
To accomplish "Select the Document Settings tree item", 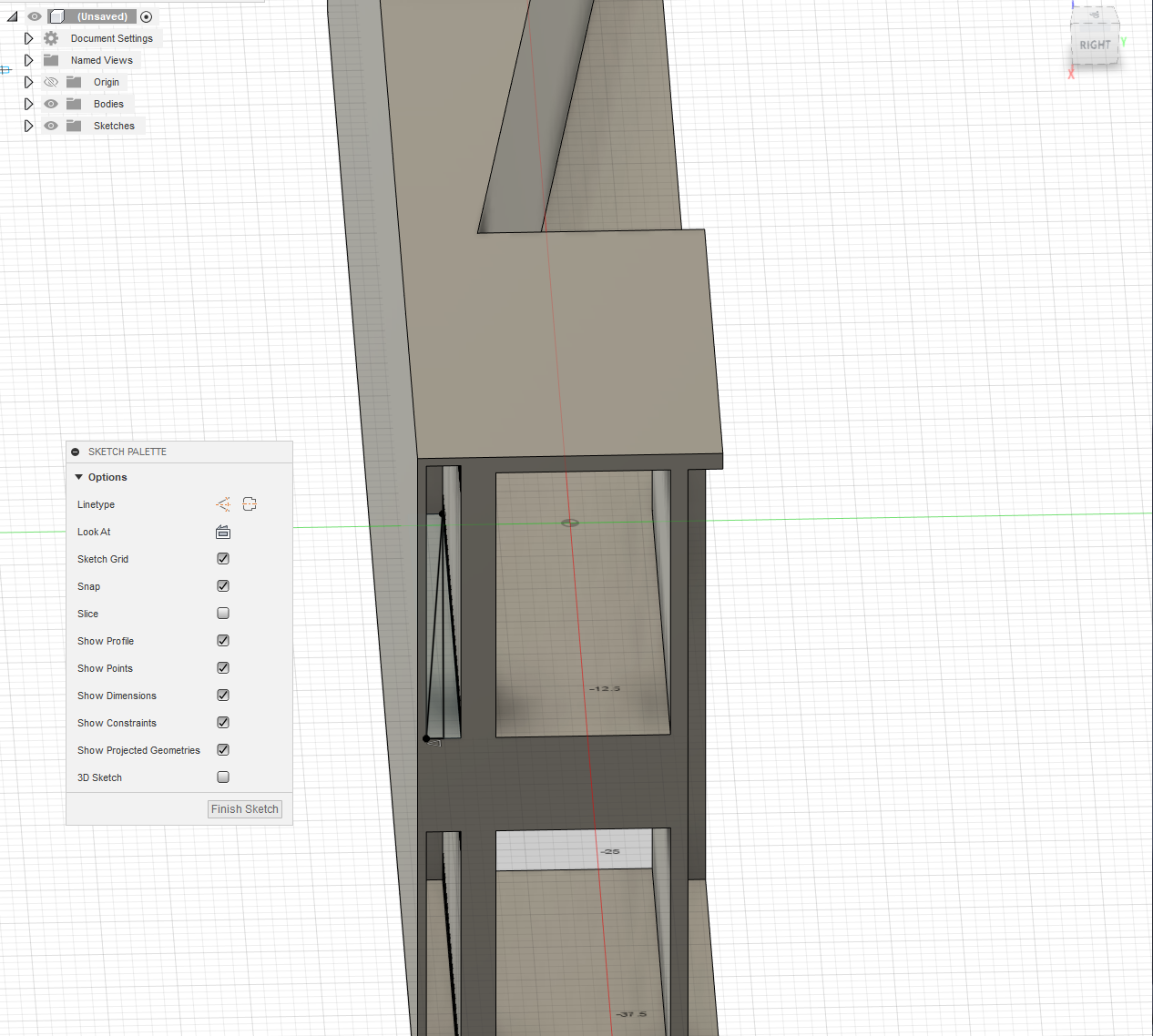I will click(112, 38).
